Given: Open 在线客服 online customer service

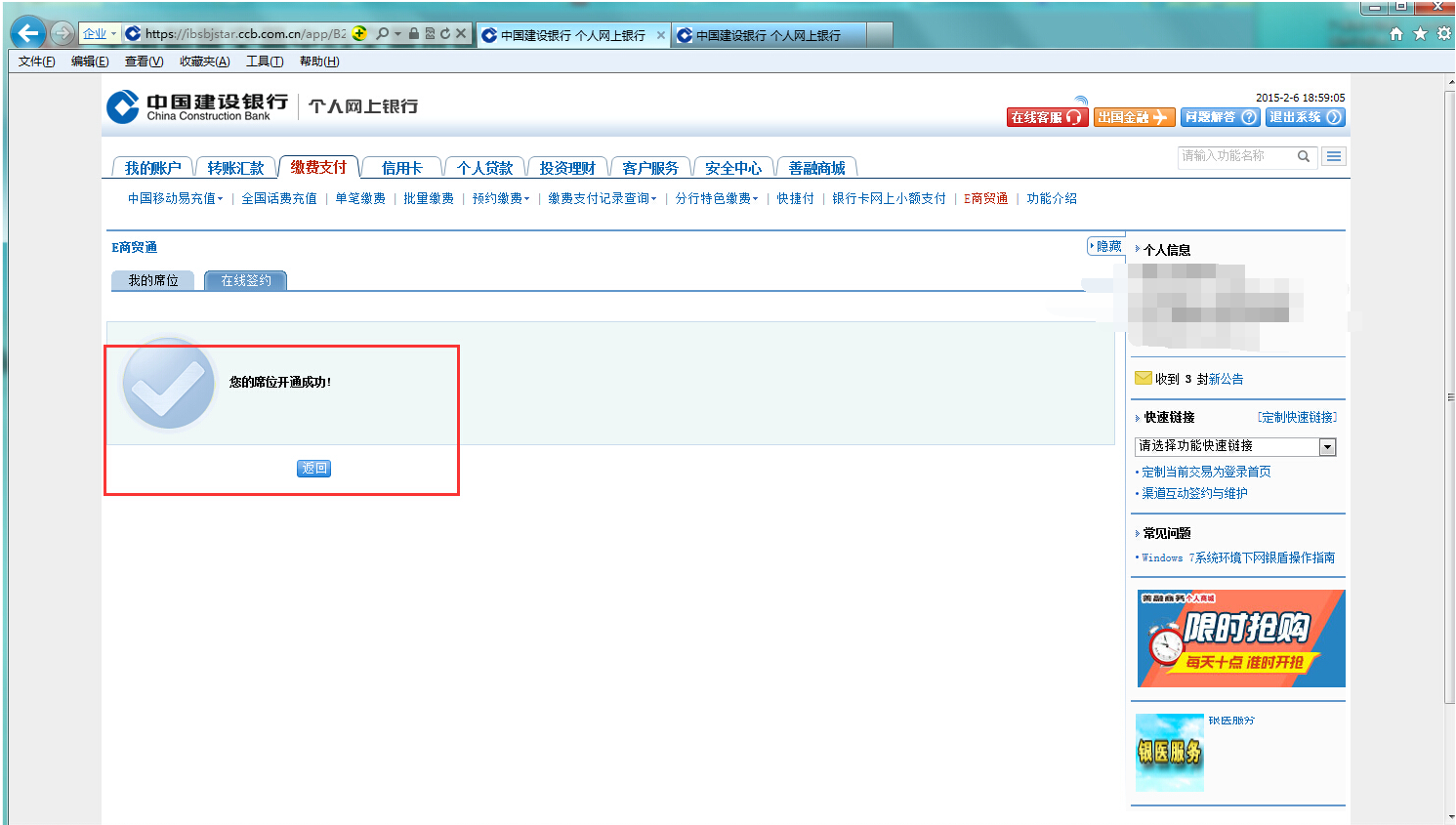Looking at the screenshot, I should pos(1046,117).
